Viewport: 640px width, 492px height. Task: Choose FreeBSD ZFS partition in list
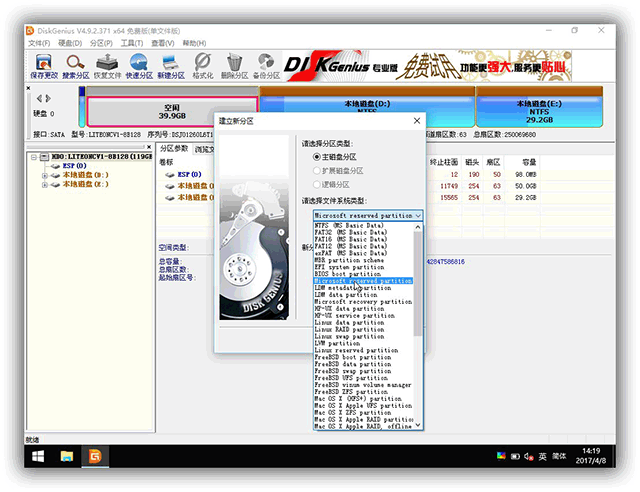pos(363,392)
